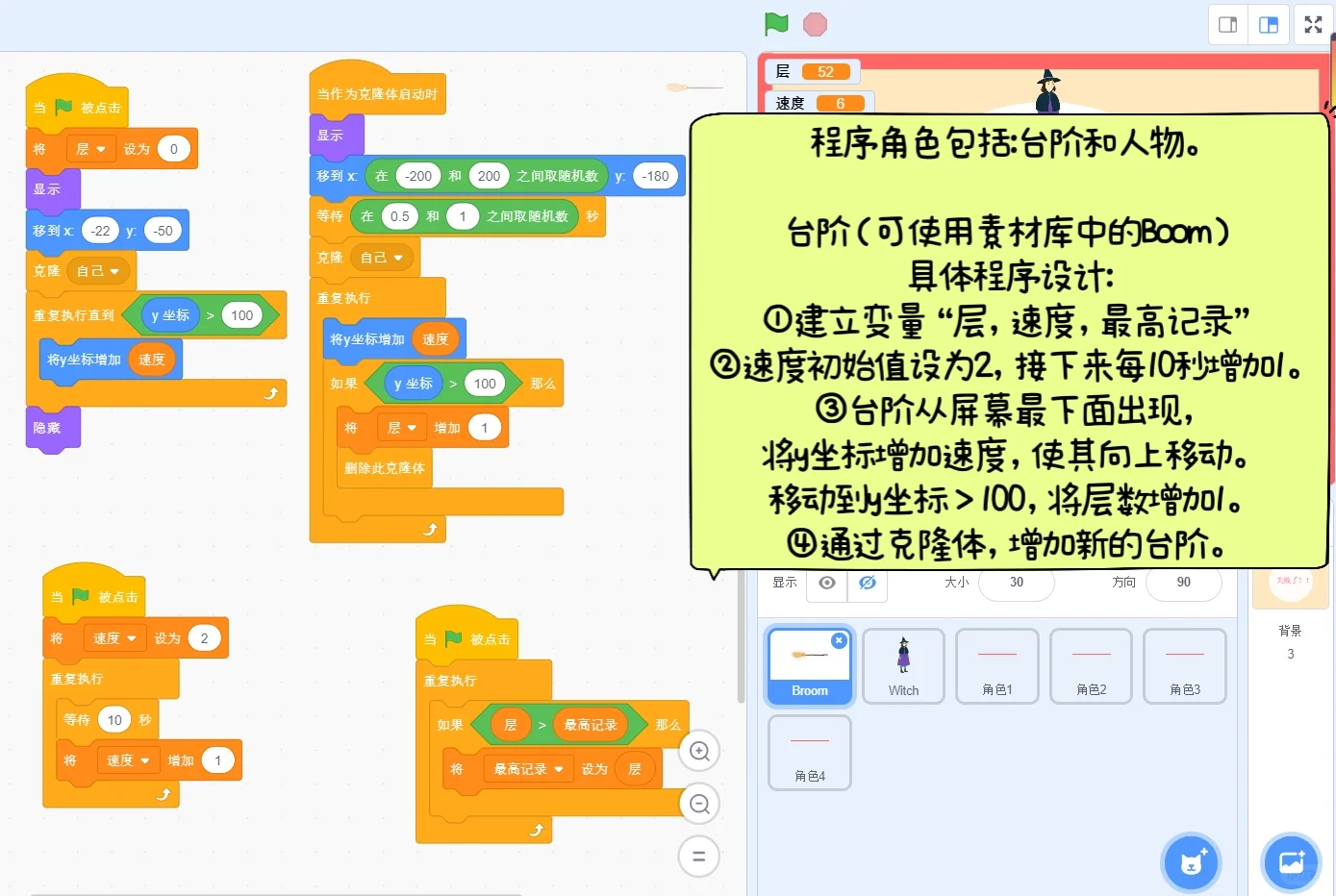
Task: Show the Broom sprite with eye toggle
Action: (826, 581)
